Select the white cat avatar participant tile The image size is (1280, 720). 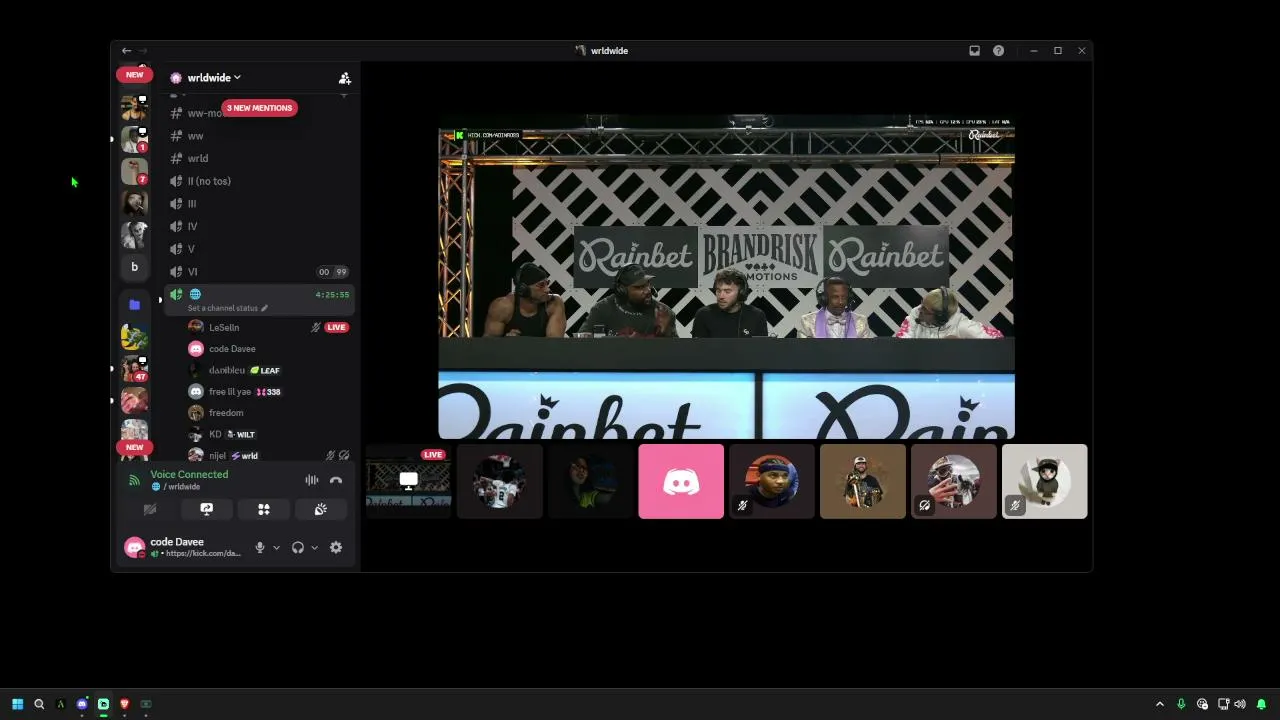coord(1044,482)
